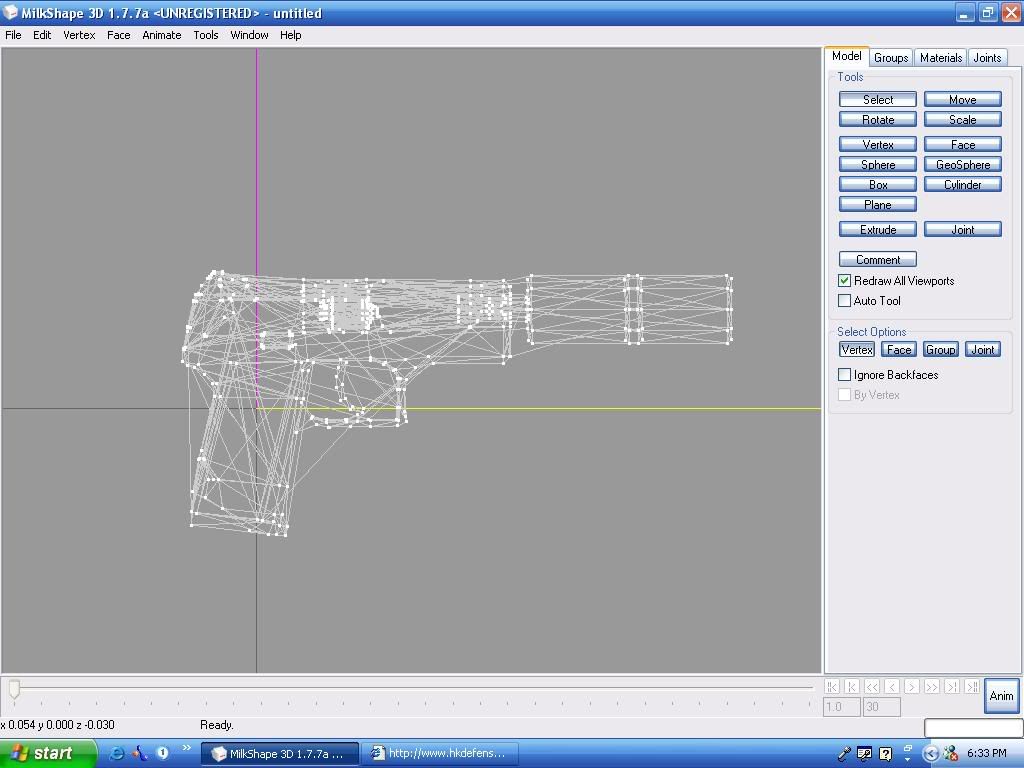Set selection mode to Joint
The width and height of the screenshot is (1024, 768).
point(982,349)
